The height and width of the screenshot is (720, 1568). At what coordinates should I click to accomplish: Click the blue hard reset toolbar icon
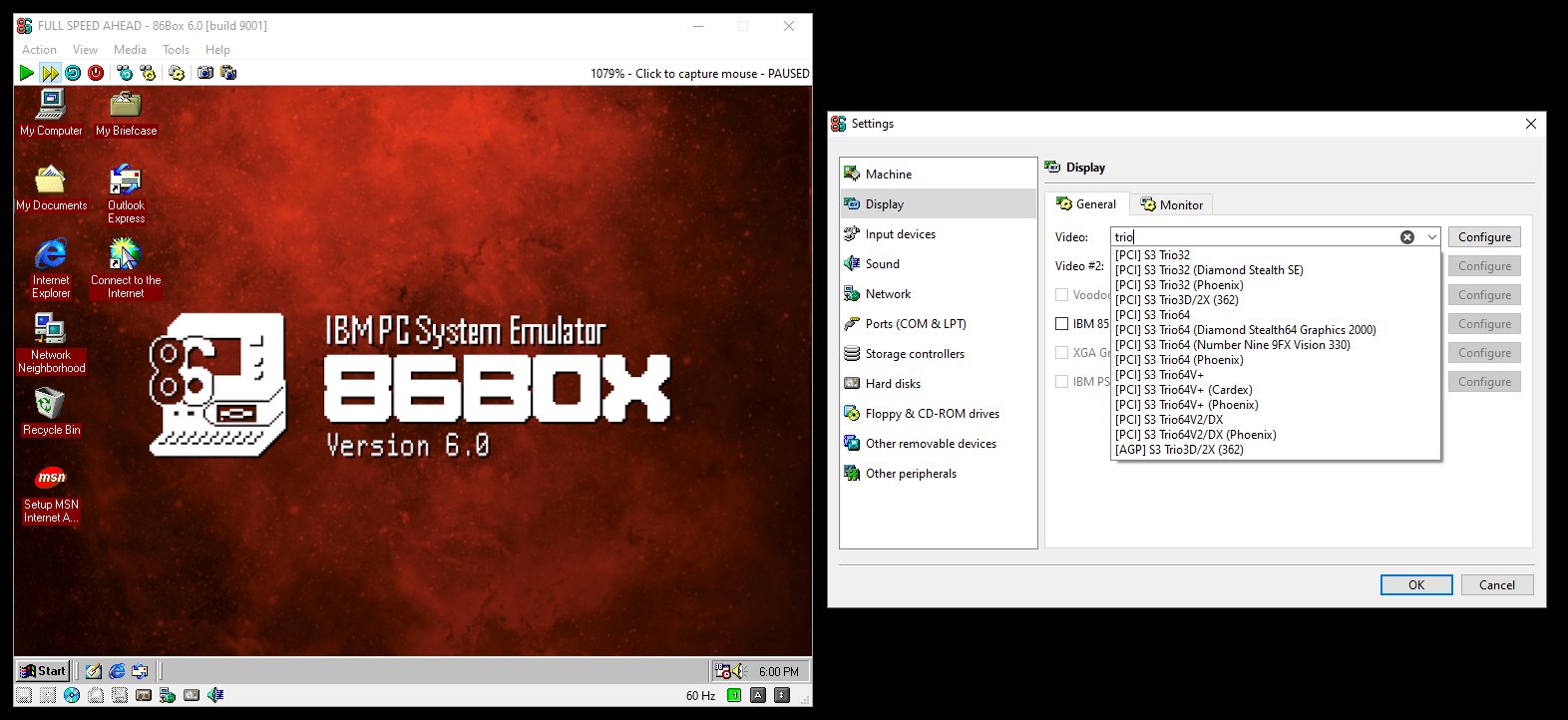tap(73, 73)
